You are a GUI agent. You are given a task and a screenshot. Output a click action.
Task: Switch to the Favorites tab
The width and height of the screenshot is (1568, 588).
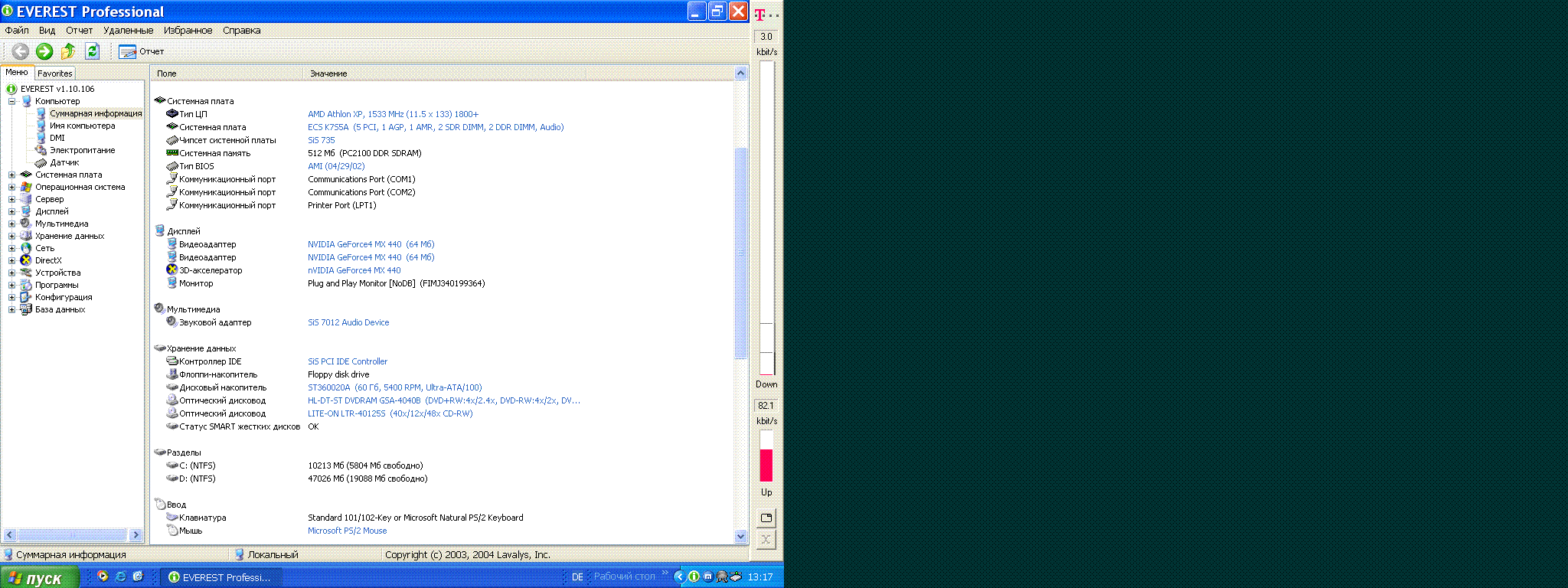pos(55,73)
